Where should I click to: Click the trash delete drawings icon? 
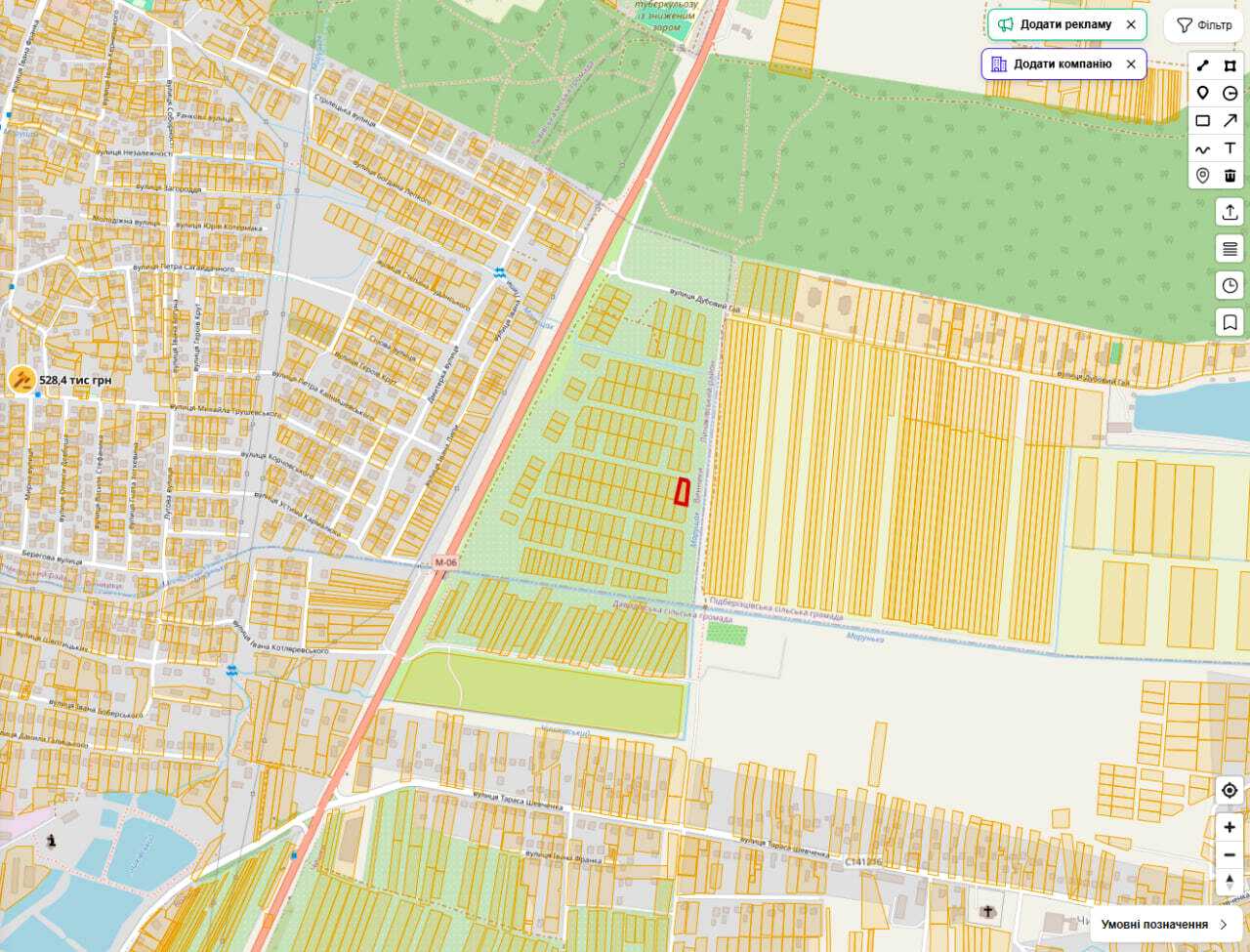pos(1230,176)
